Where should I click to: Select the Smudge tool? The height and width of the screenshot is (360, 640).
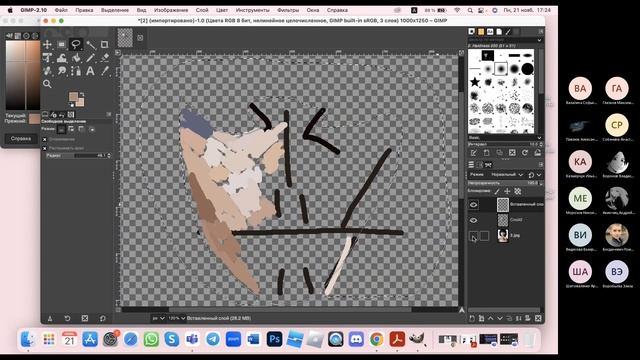click(61, 71)
